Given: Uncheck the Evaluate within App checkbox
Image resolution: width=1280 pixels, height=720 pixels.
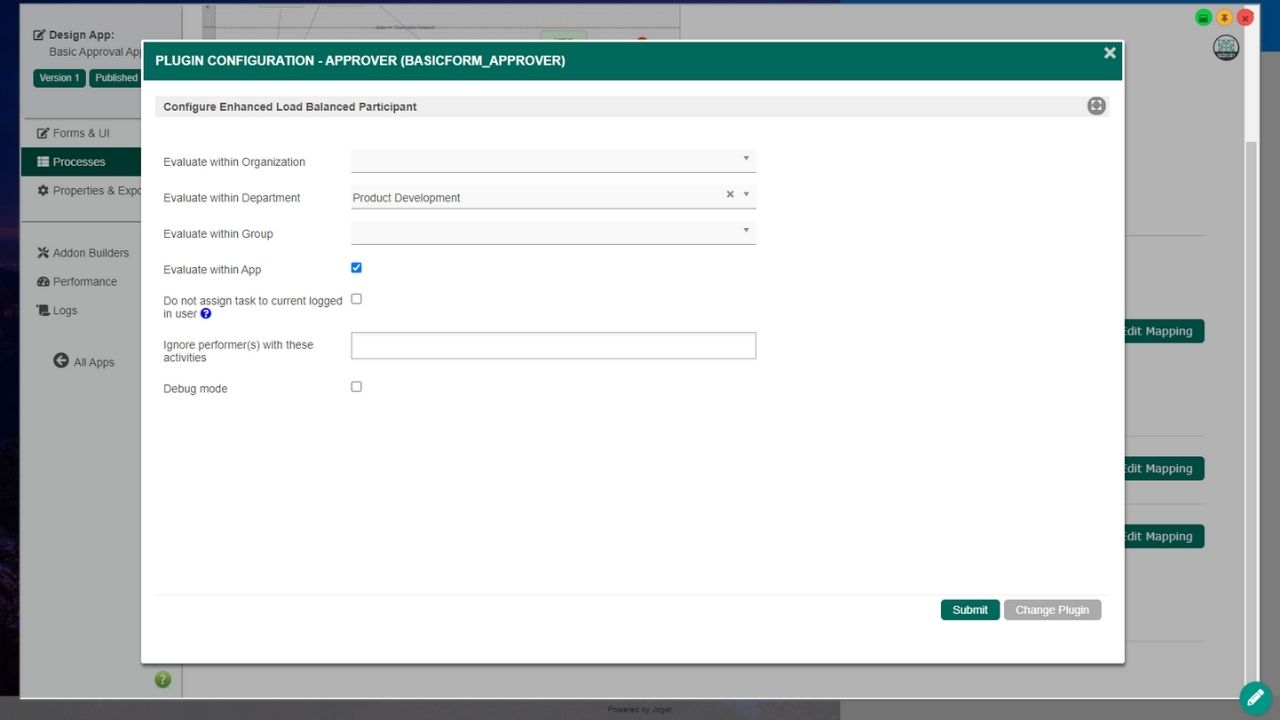Looking at the screenshot, I should (x=356, y=268).
